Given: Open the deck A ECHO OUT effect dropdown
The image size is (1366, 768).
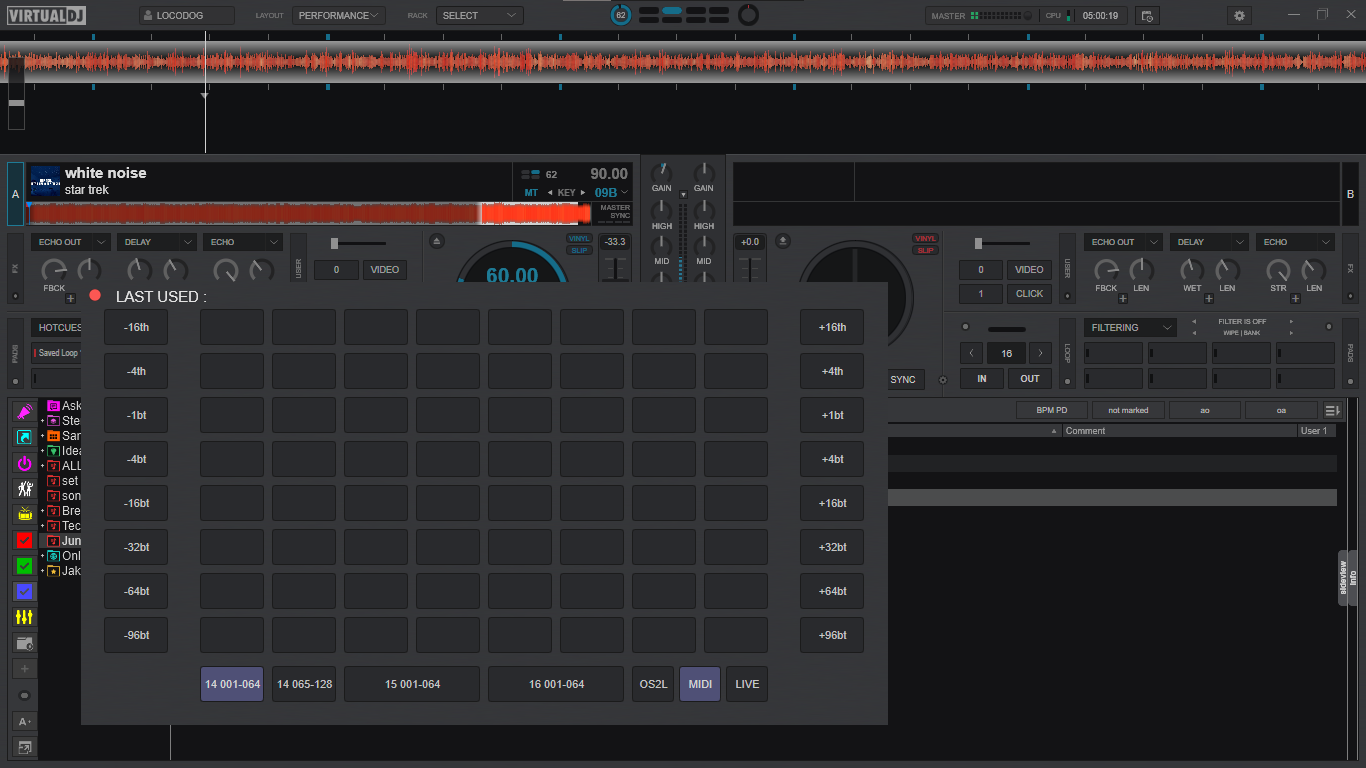Looking at the screenshot, I should tap(71, 242).
